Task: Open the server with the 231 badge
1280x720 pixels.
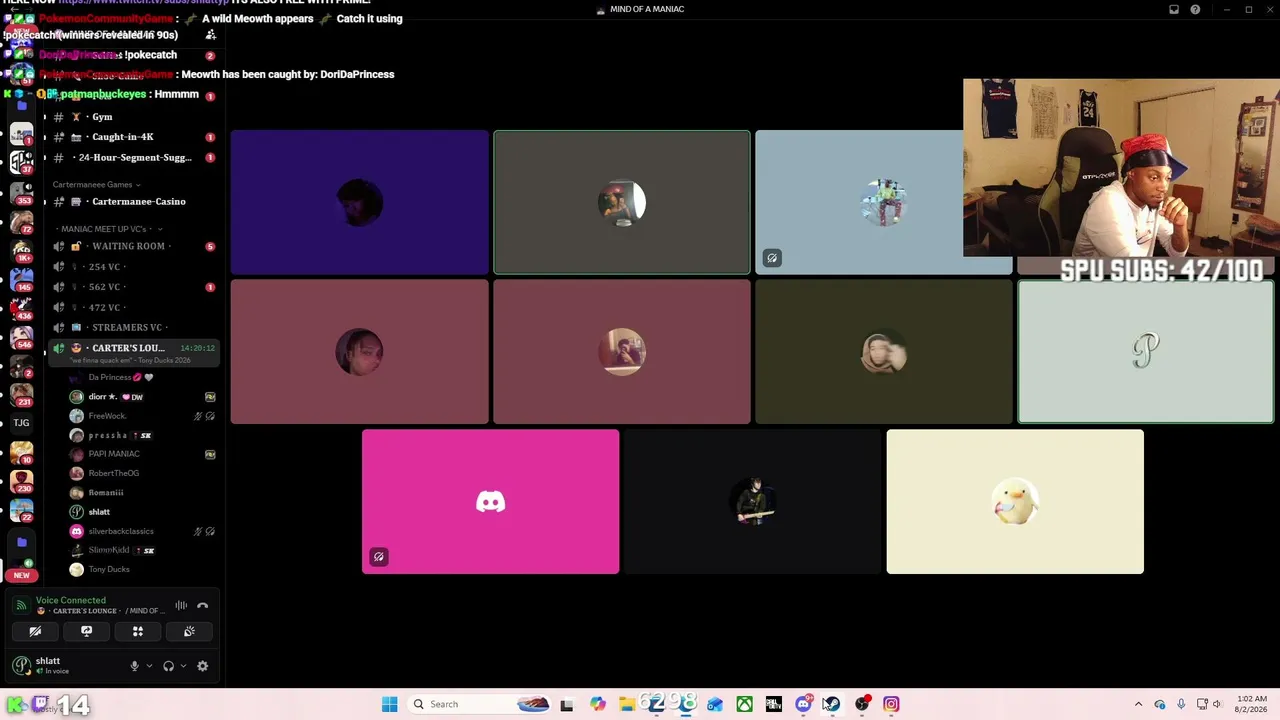Action: 21,394
